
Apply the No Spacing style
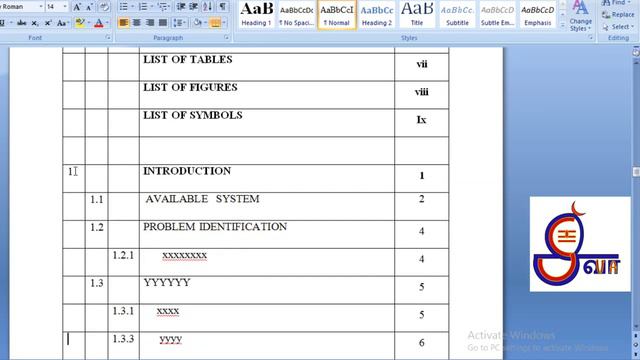[296, 15]
